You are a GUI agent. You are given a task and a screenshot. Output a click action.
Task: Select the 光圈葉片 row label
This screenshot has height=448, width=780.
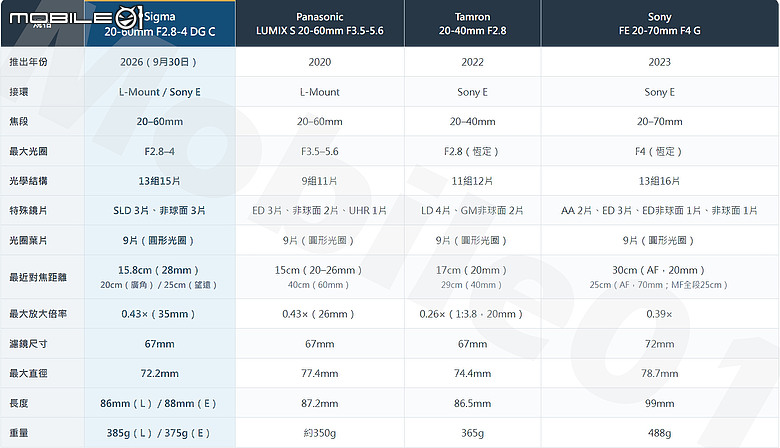click(x=28, y=240)
